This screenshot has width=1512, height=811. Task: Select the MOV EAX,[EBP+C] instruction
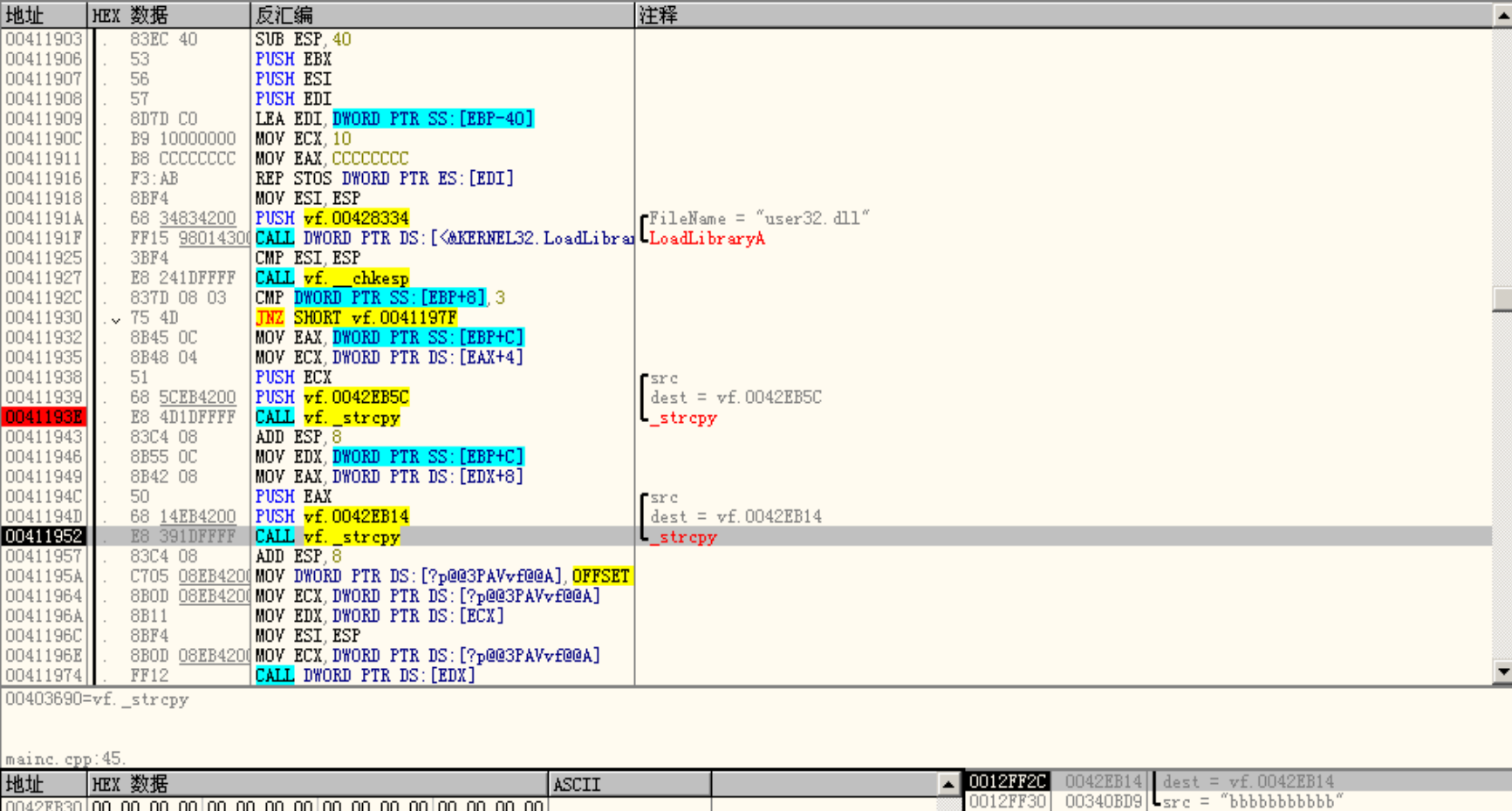click(389, 337)
